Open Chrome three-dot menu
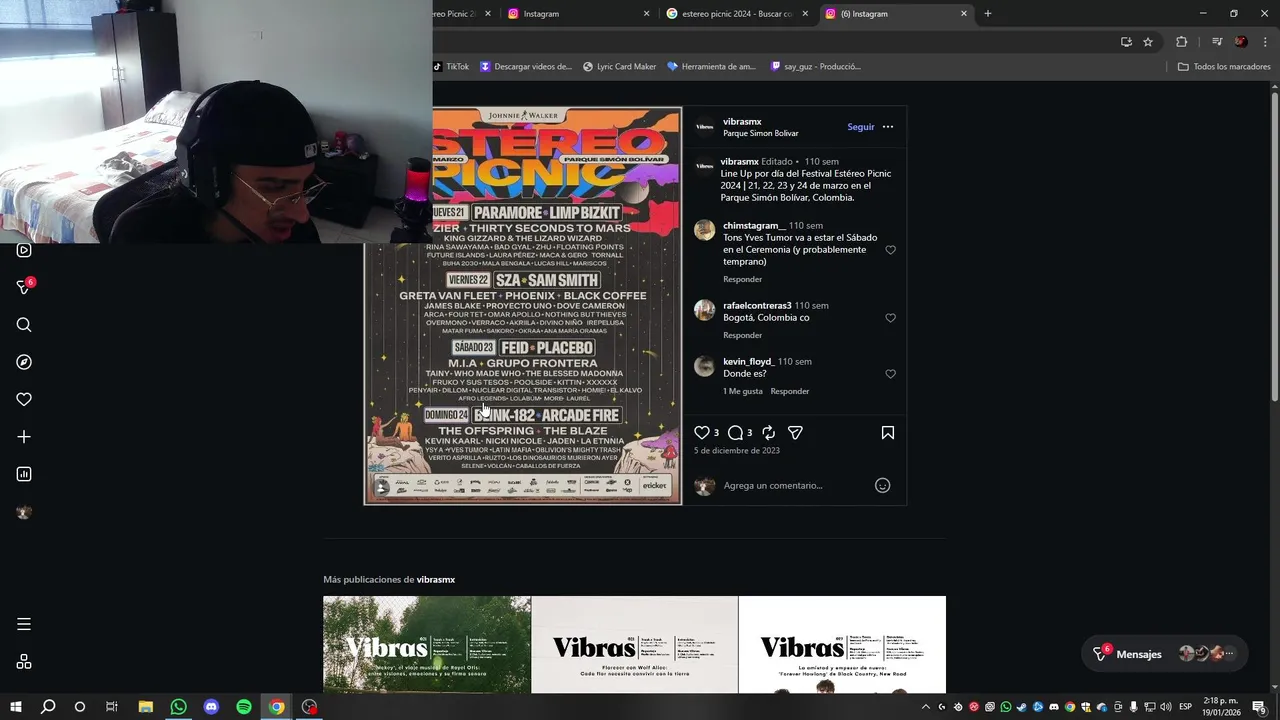 pos(1266,42)
